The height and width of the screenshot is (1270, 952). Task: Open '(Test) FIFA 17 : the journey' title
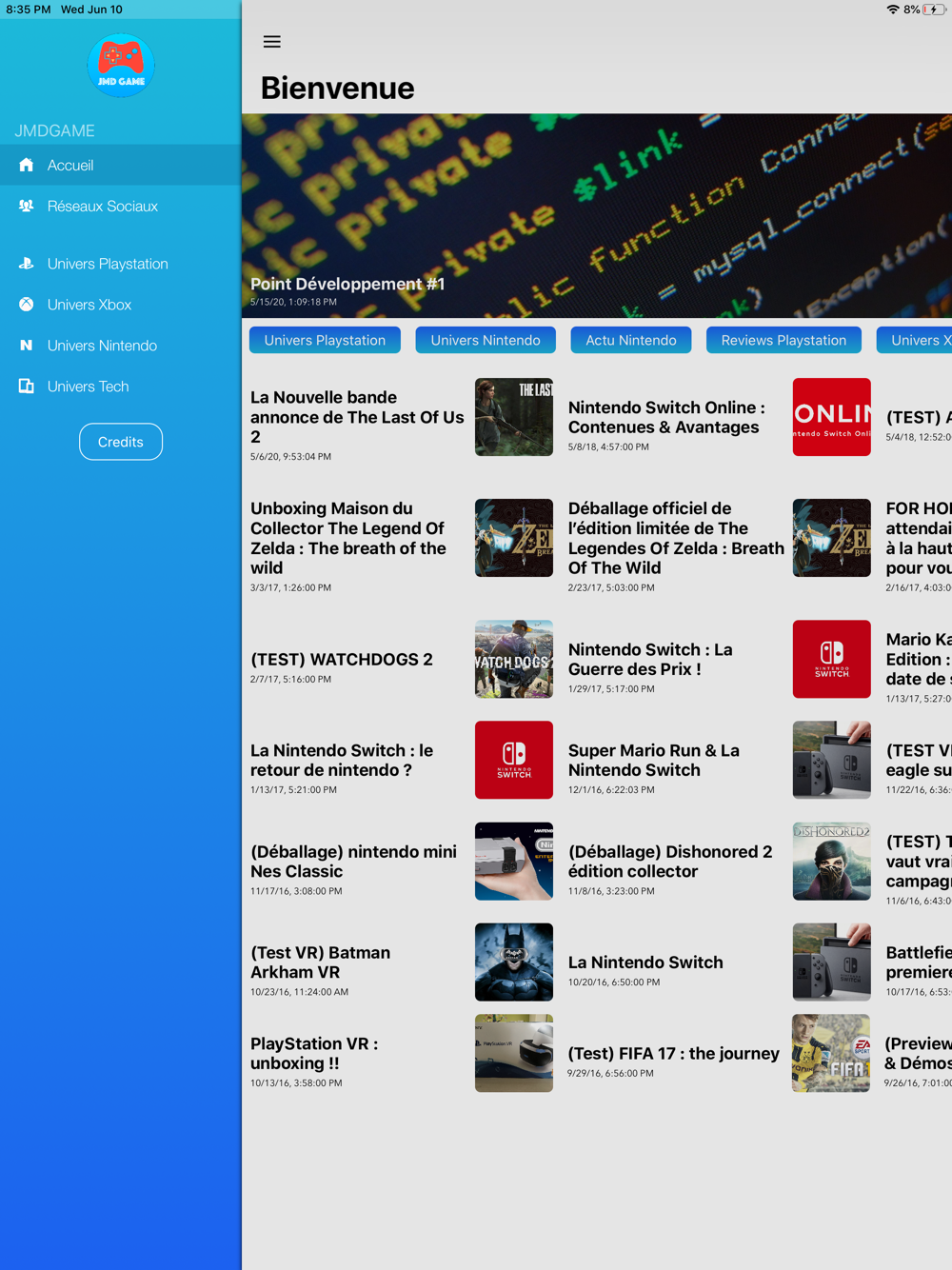tap(673, 1053)
